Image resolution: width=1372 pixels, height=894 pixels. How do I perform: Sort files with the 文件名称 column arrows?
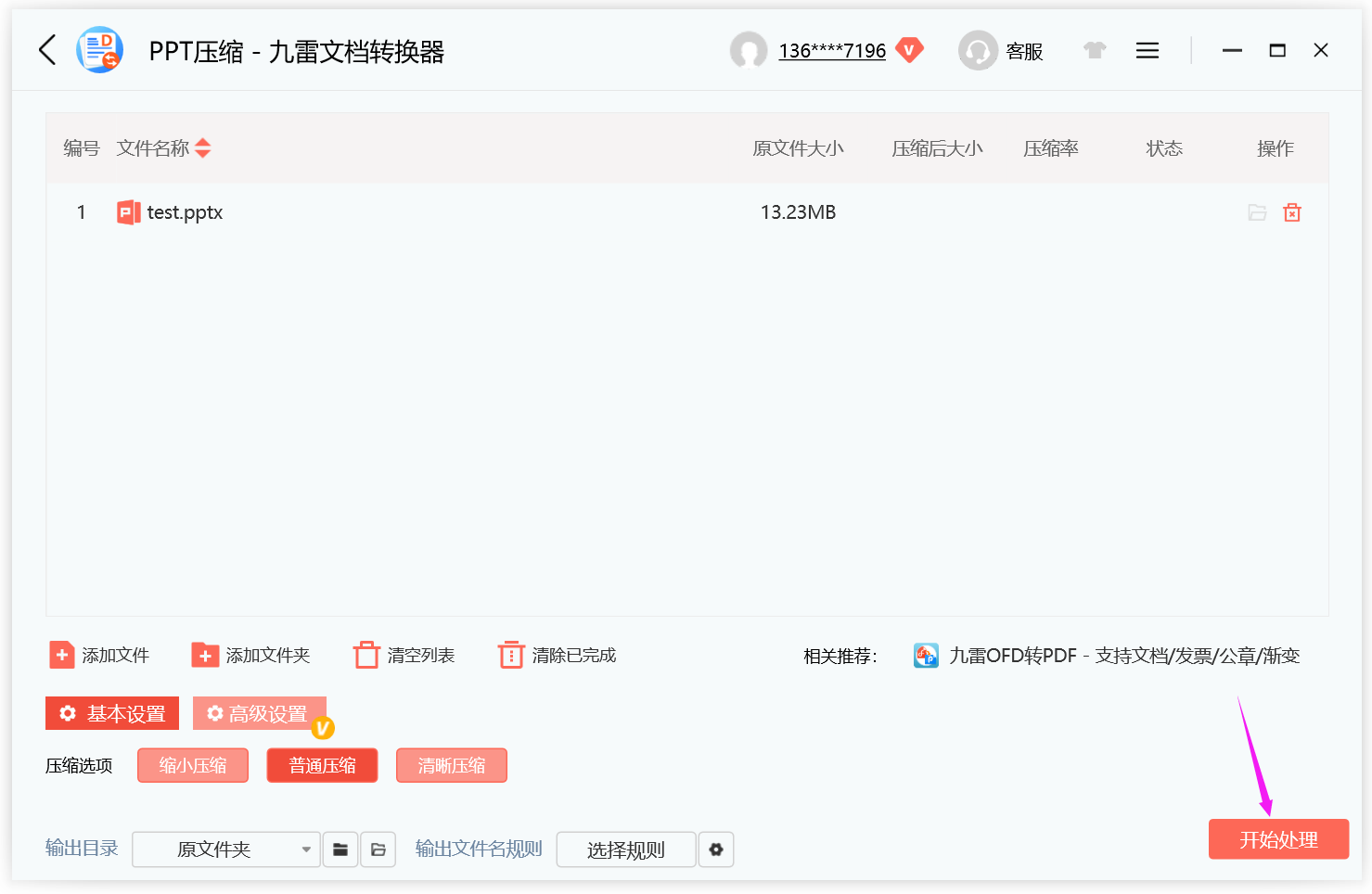click(x=202, y=147)
